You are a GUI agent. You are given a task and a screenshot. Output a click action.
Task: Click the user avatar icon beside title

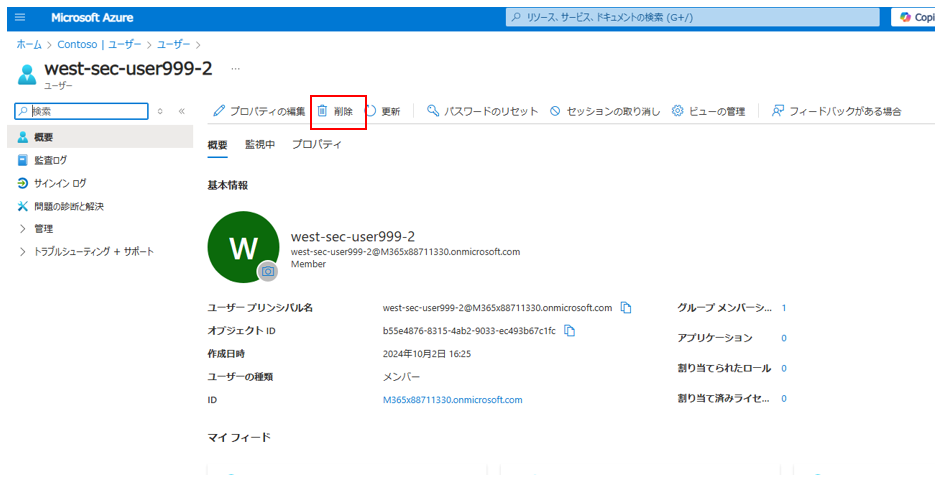click(27, 74)
